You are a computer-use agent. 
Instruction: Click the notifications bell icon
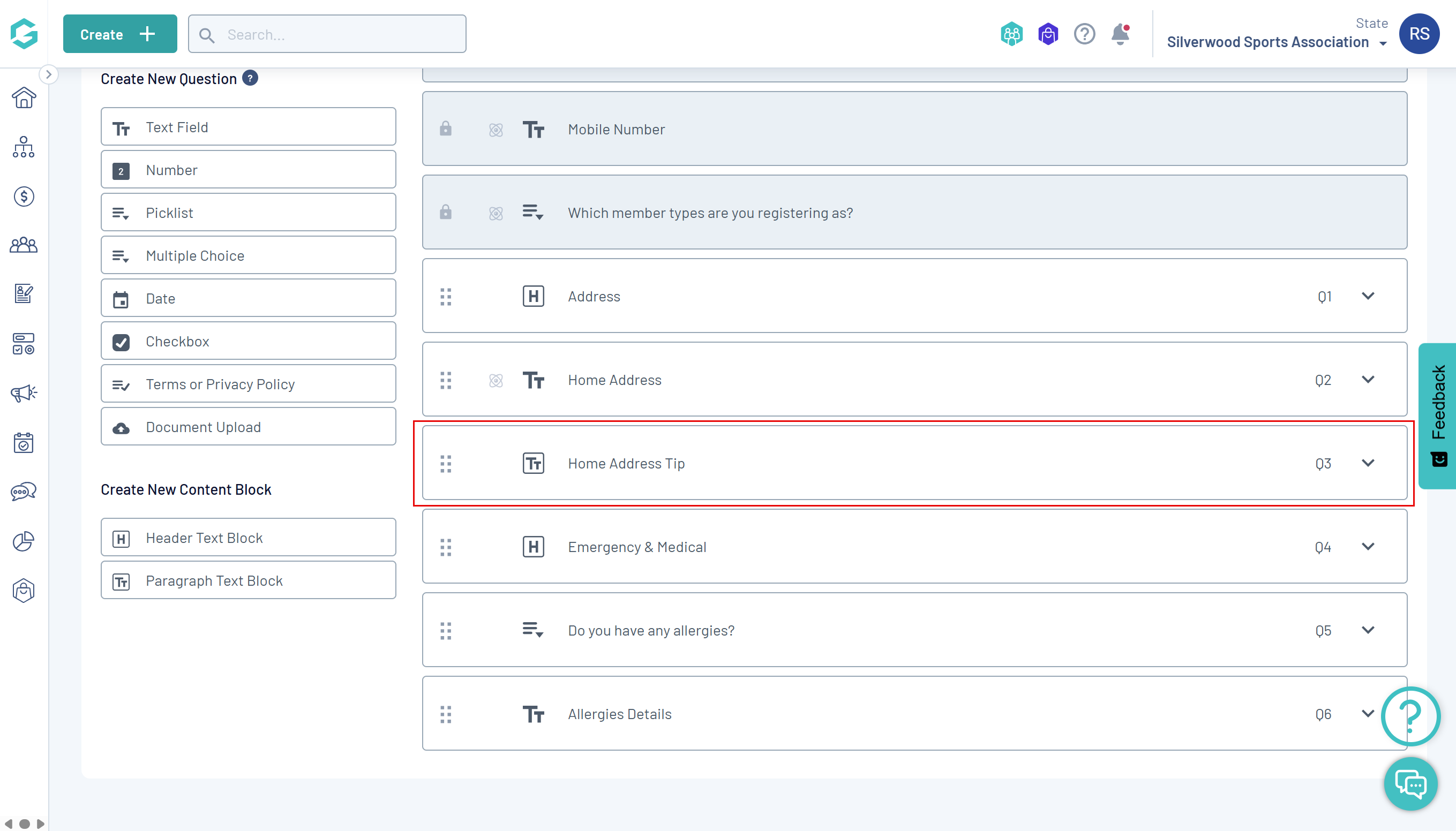(x=1120, y=34)
